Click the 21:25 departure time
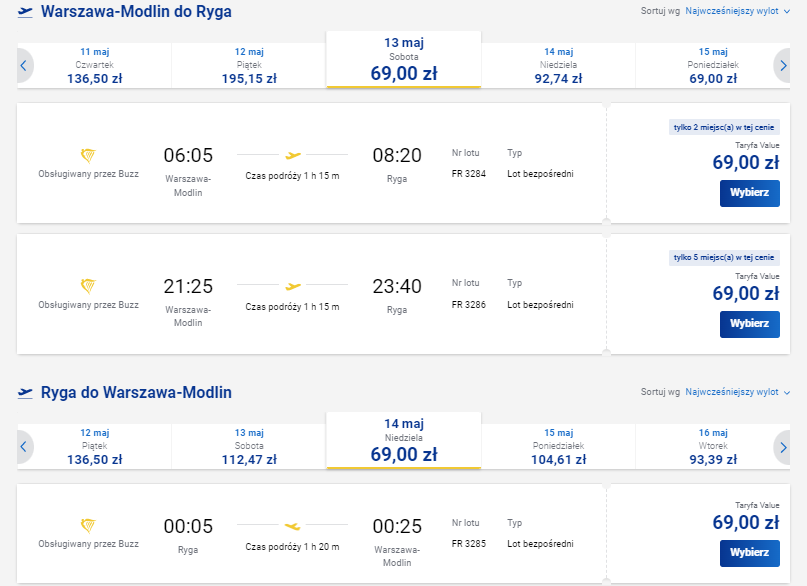Screen dimensions: 807x586 click(x=188, y=286)
